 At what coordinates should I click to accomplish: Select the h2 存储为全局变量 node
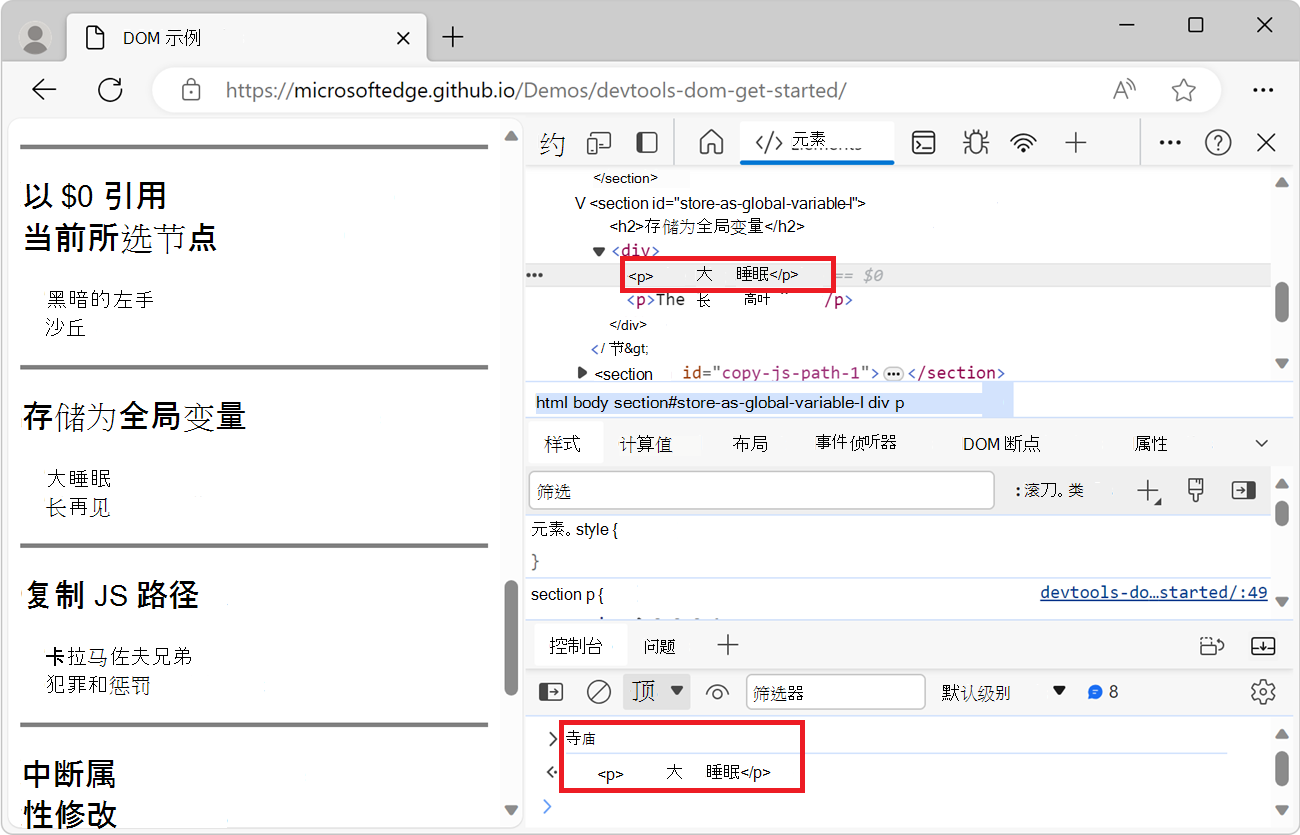tap(707, 227)
